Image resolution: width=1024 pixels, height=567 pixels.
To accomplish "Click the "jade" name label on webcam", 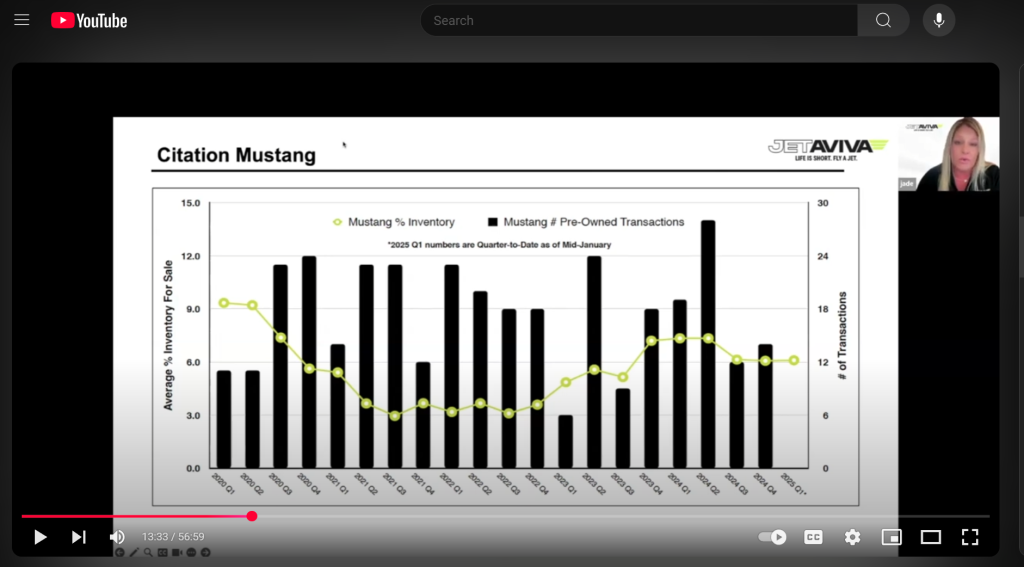I will coord(906,184).
